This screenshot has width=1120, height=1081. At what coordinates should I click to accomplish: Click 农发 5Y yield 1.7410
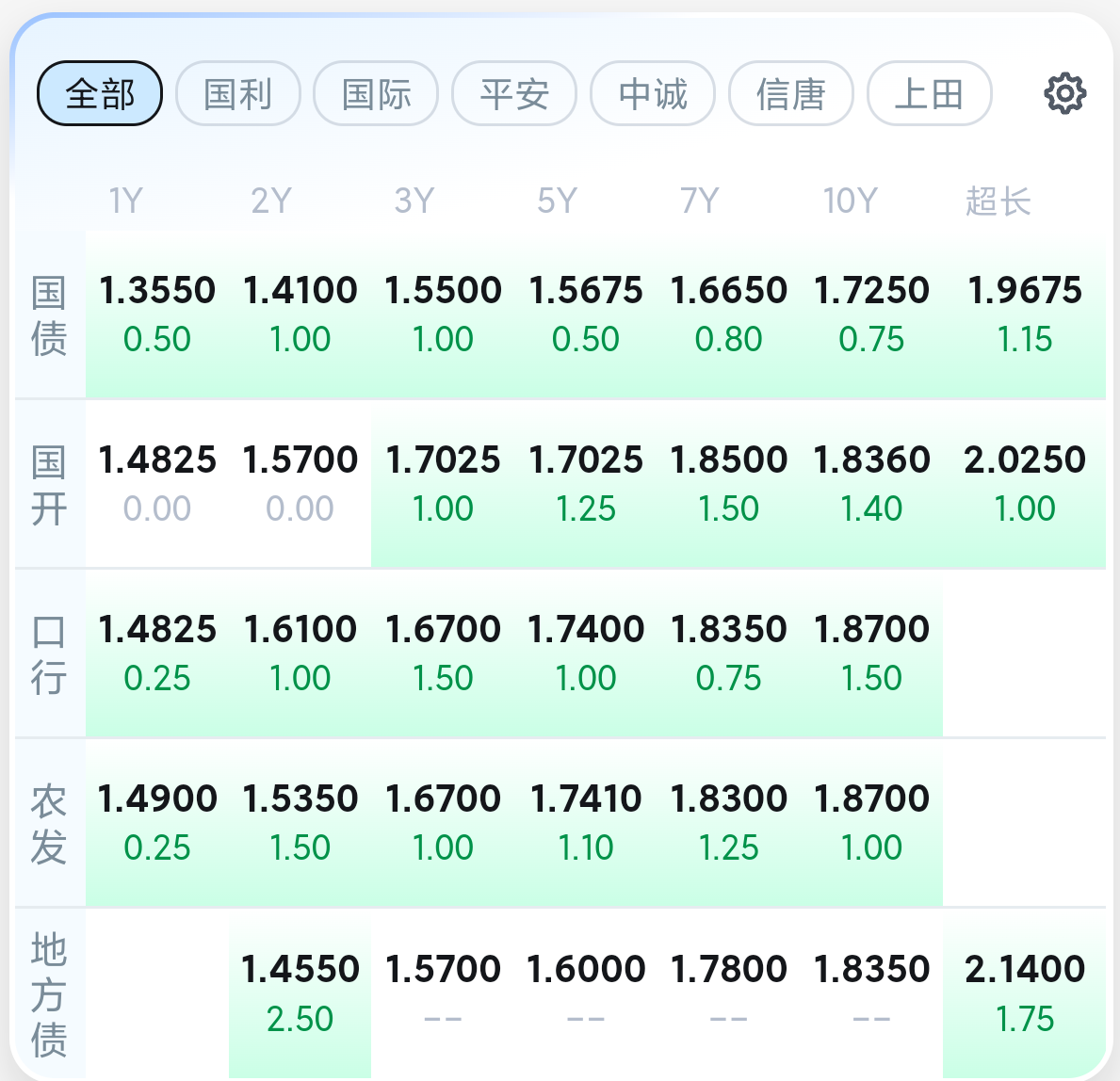point(586,823)
